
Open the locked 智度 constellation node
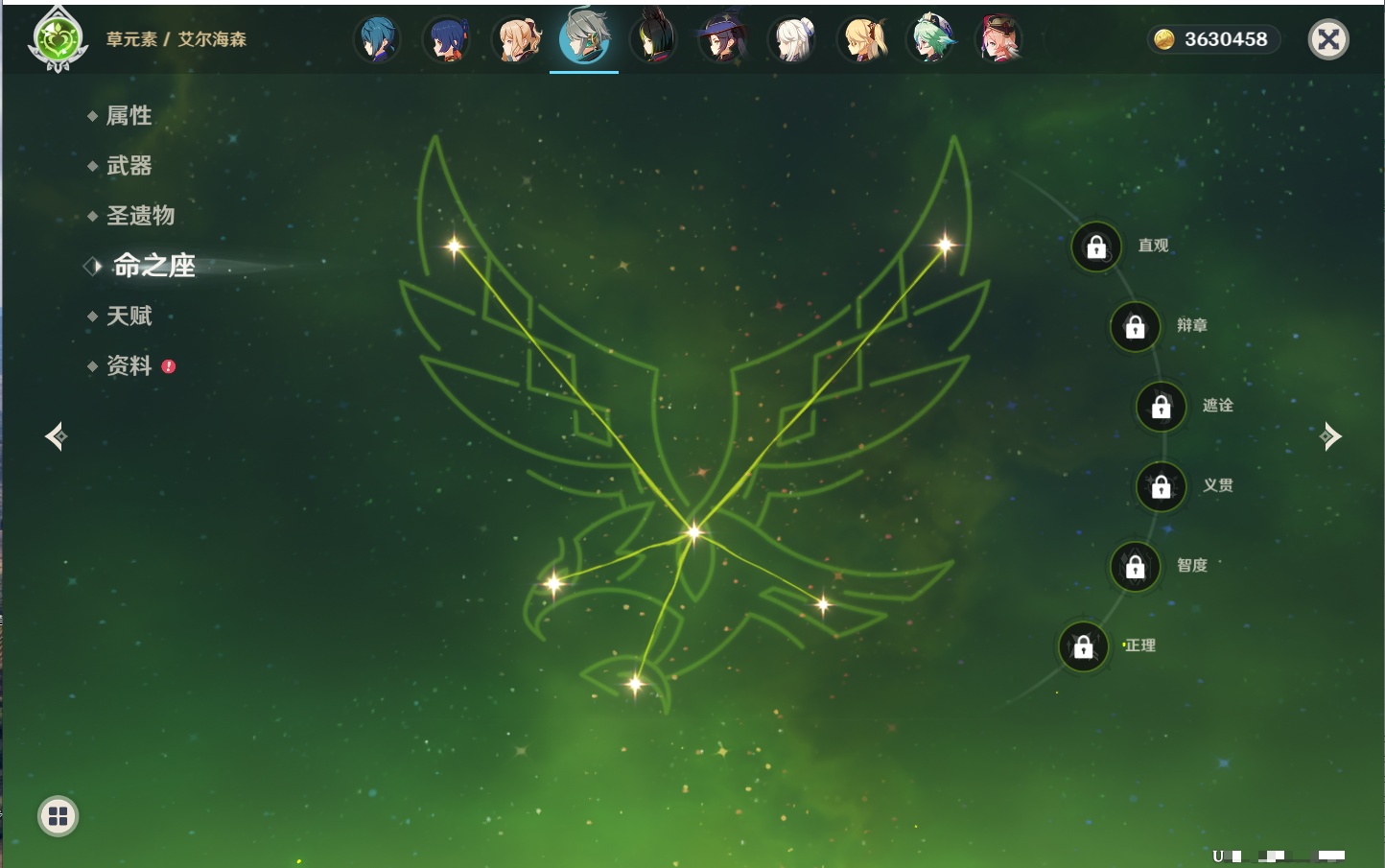1135,566
